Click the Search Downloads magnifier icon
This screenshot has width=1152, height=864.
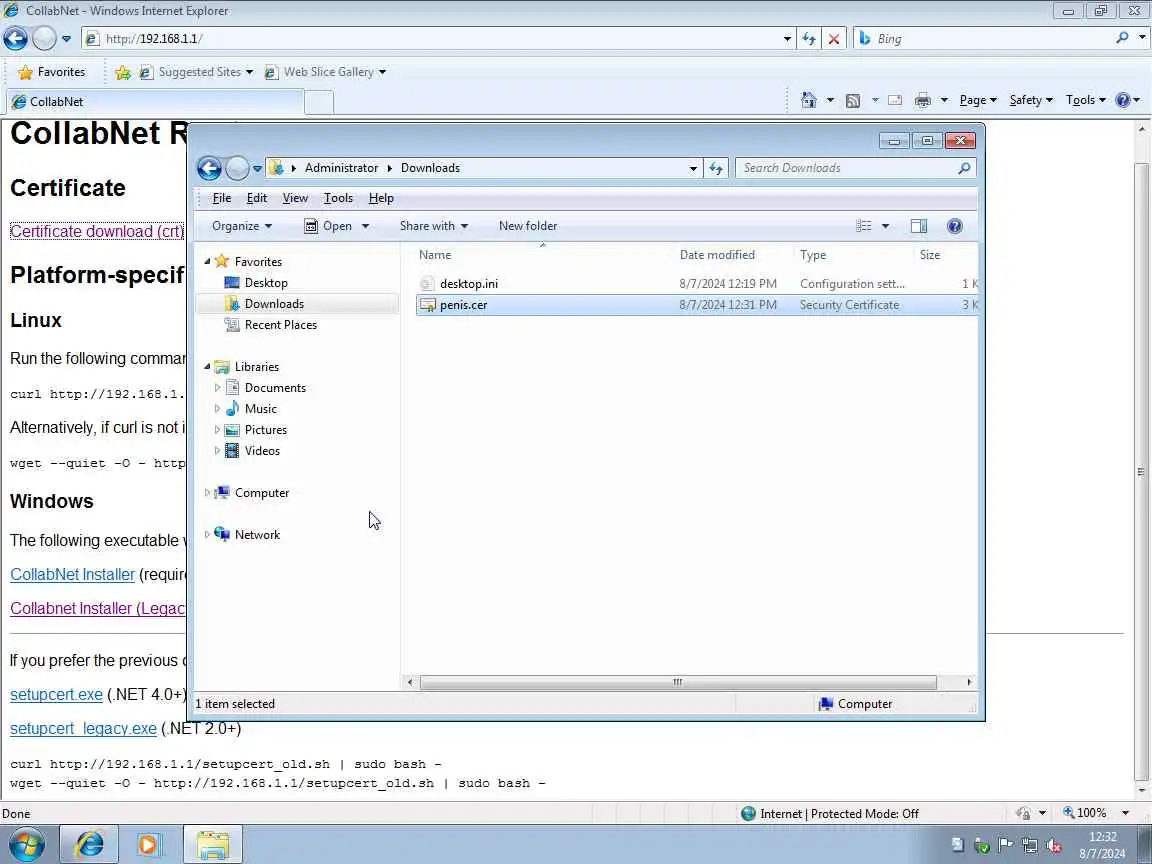(x=964, y=168)
